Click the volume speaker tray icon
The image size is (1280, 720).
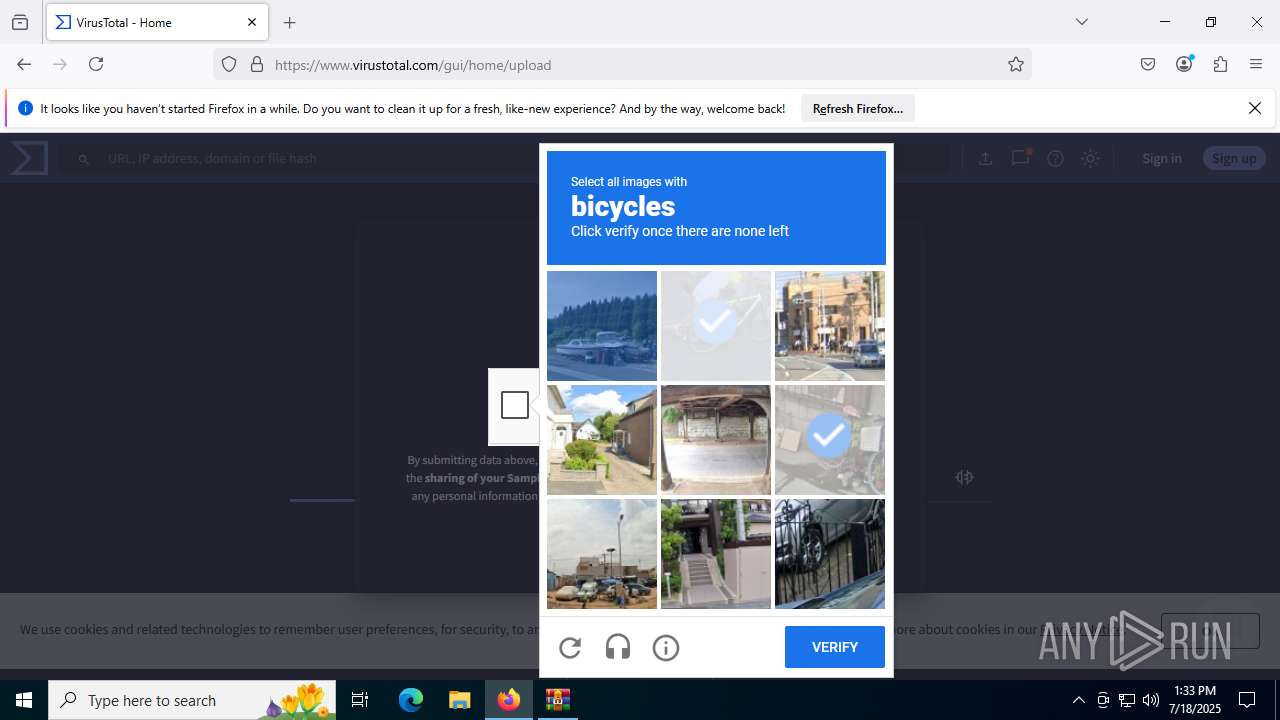pyautogui.click(x=1151, y=700)
